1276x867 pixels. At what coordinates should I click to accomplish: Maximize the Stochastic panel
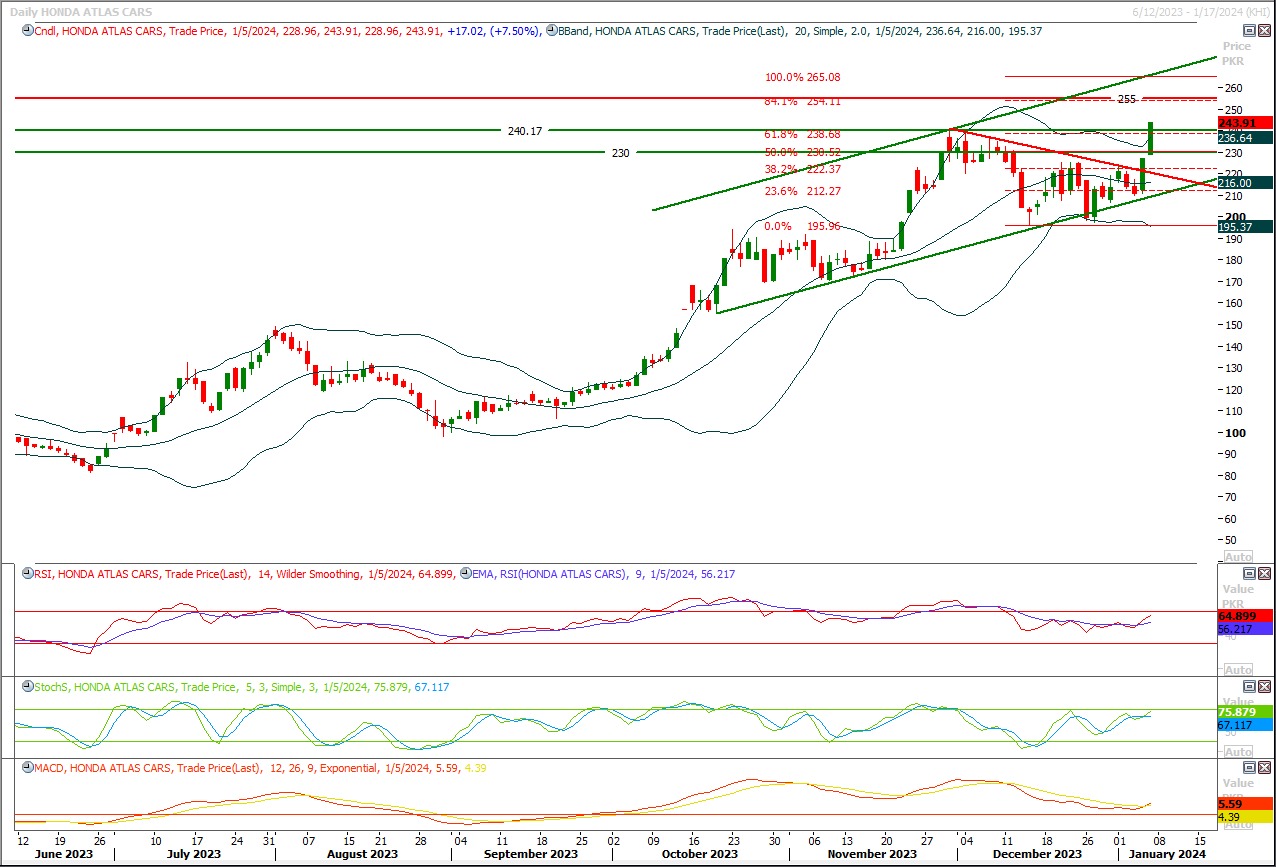[1248, 687]
